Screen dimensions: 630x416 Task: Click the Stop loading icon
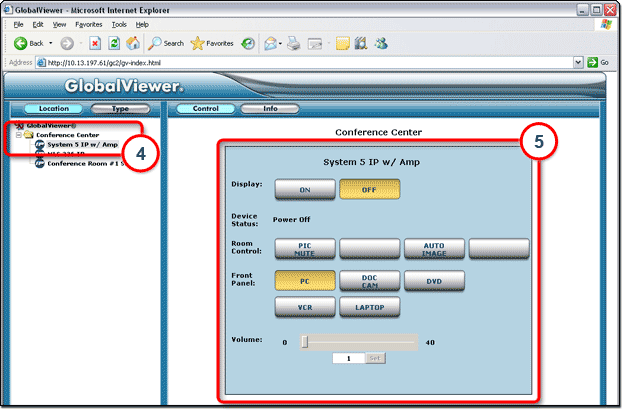95,43
